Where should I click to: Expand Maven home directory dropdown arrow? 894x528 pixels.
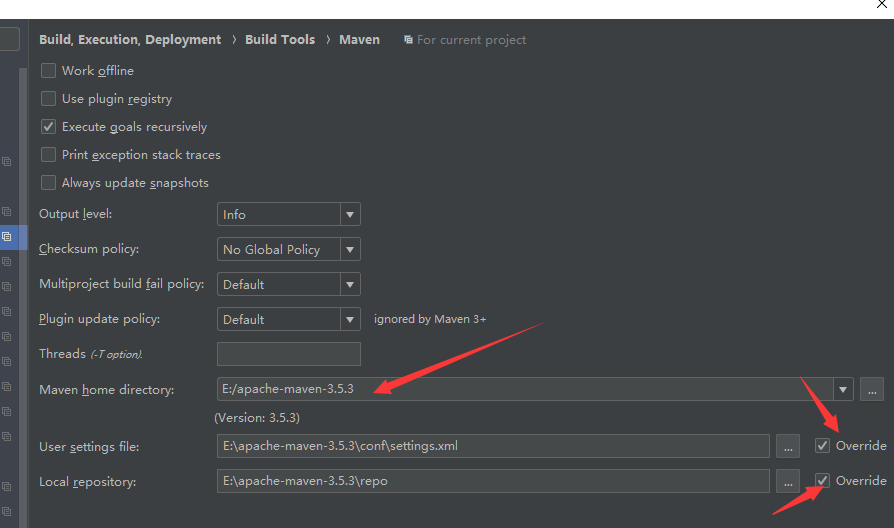click(x=843, y=389)
